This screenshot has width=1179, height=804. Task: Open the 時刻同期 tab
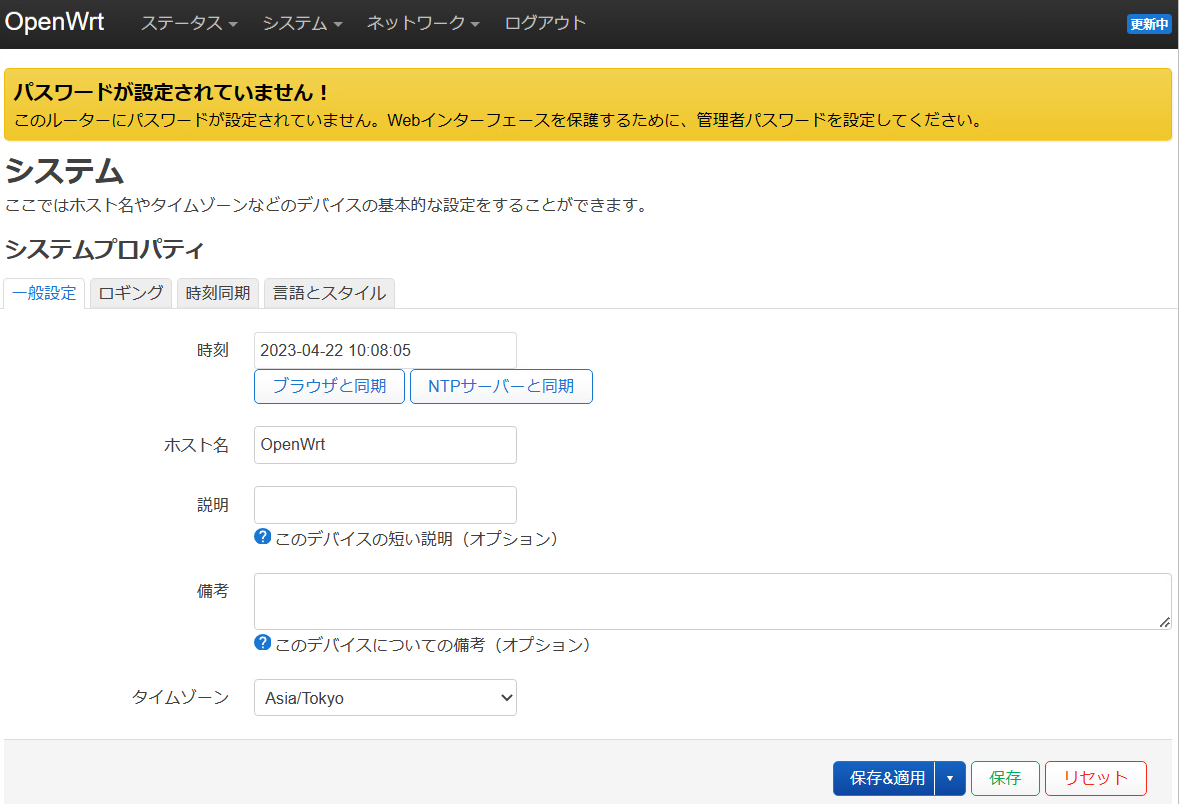click(x=218, y=293)
